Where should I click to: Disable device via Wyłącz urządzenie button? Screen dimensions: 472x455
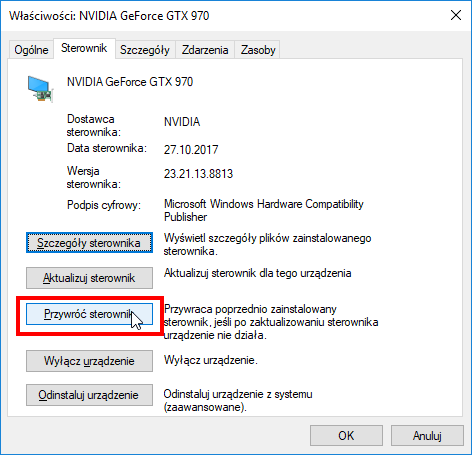89,361
